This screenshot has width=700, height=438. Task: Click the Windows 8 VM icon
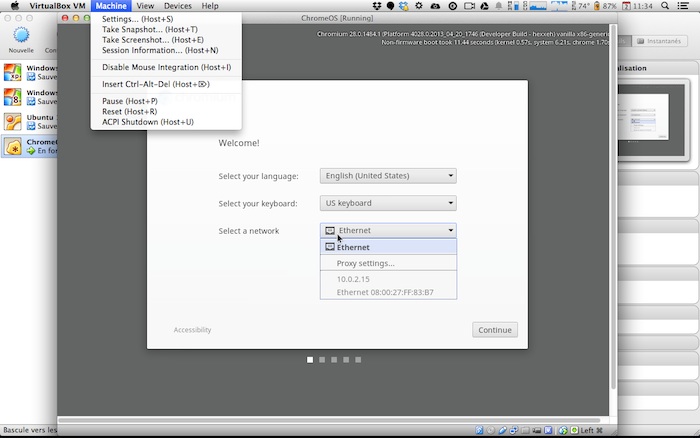[x=13, y=97]
